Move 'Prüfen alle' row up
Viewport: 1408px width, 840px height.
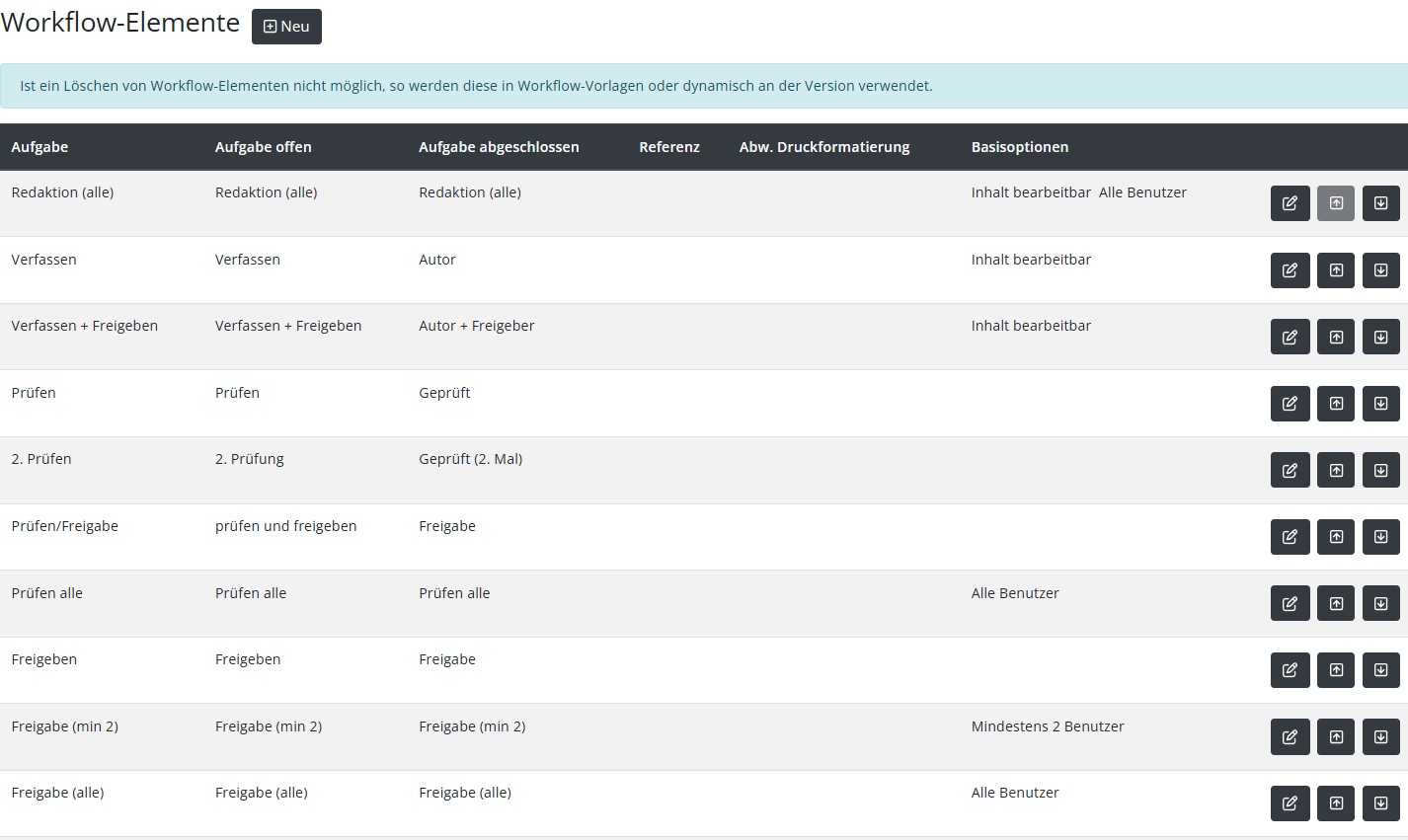pos(1336,604)
